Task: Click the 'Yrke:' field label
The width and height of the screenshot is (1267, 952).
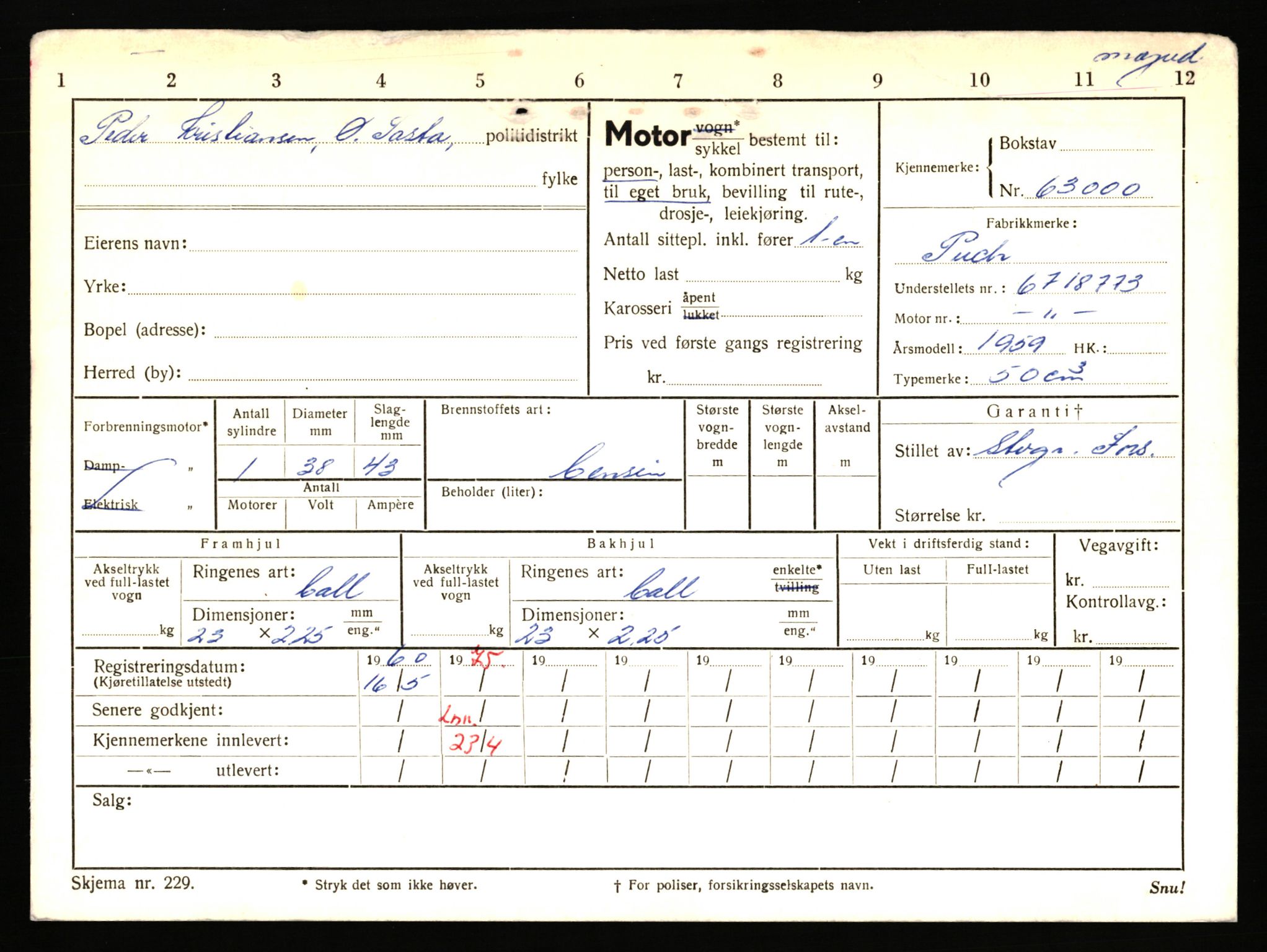Action: tap(105, 286)
